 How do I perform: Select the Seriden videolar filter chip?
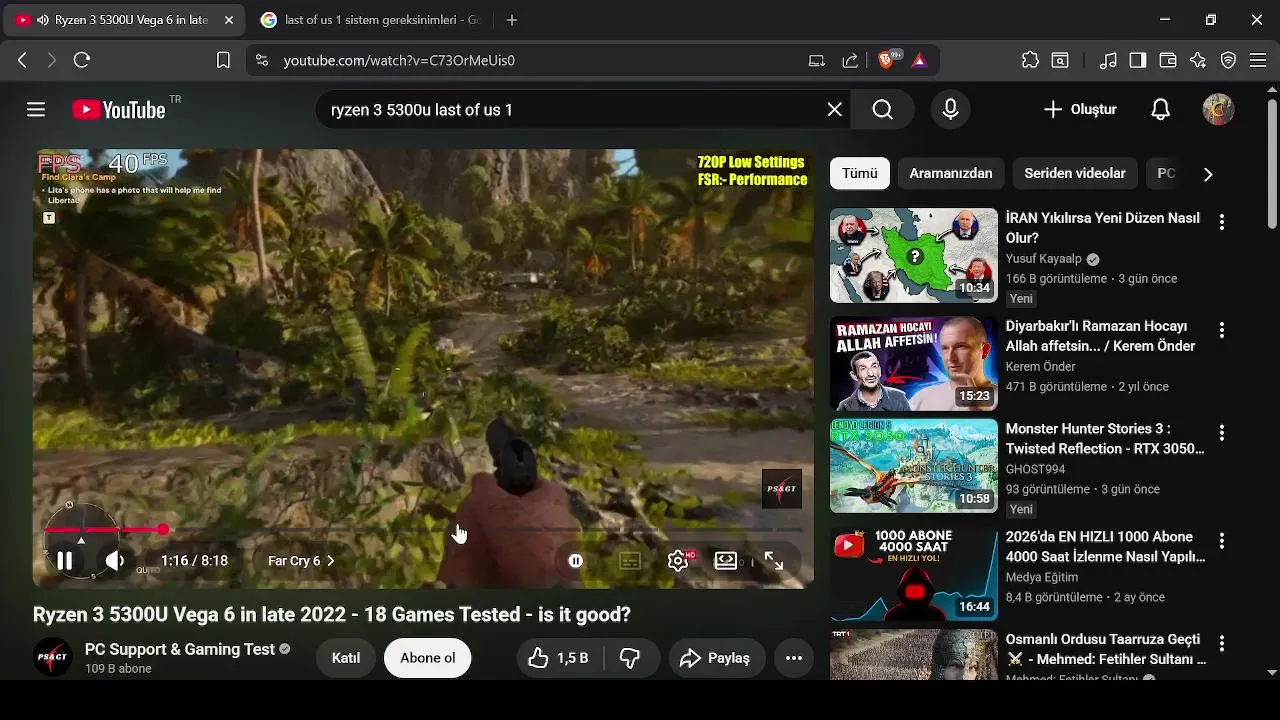[1075, 173]
